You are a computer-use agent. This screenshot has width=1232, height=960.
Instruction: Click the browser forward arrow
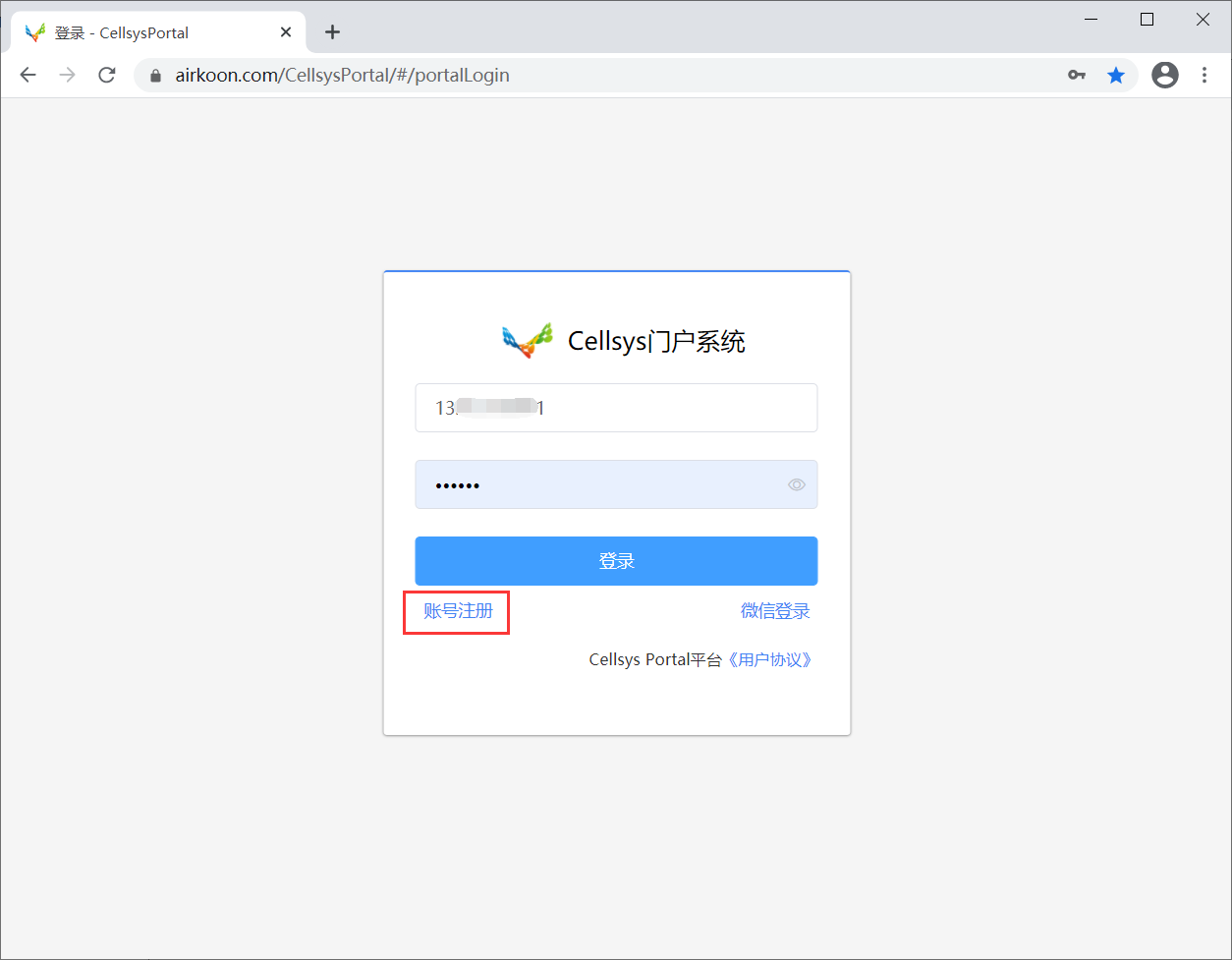(68, 76)
